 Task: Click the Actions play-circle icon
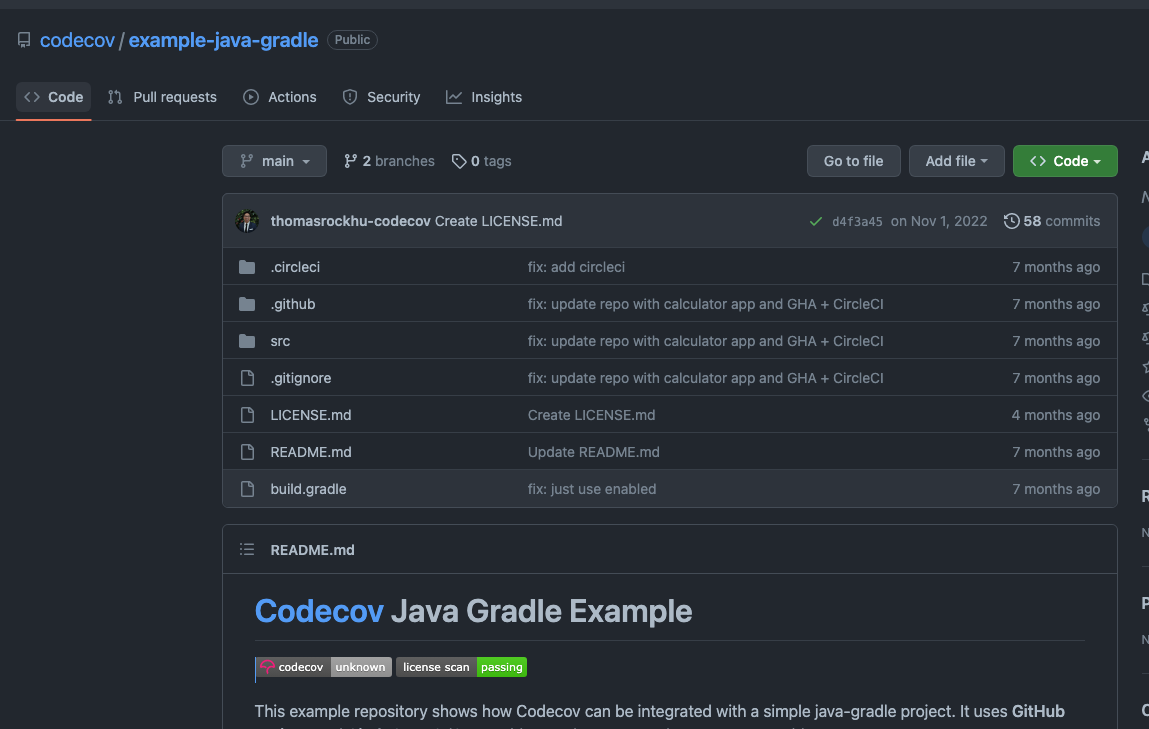coord(251,97)
